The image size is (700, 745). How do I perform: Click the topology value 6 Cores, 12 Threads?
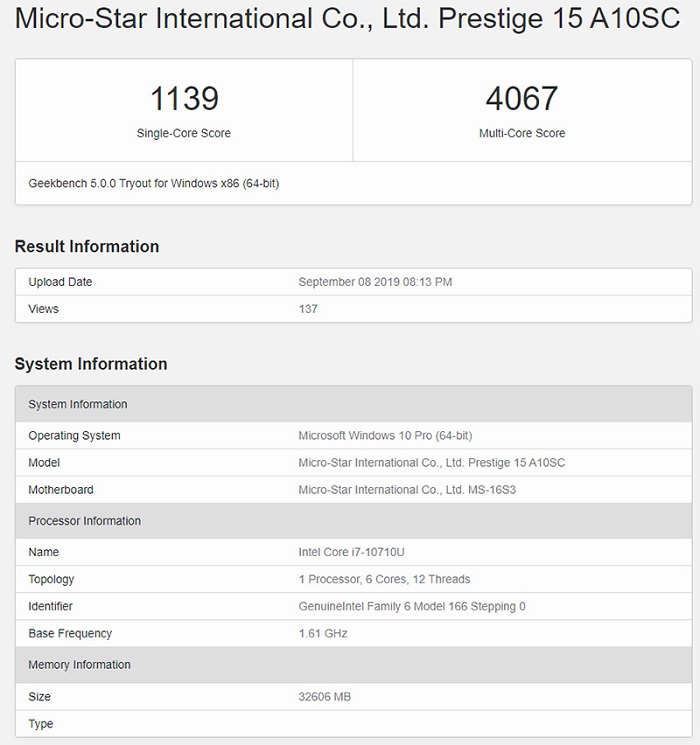pos(384,579)
